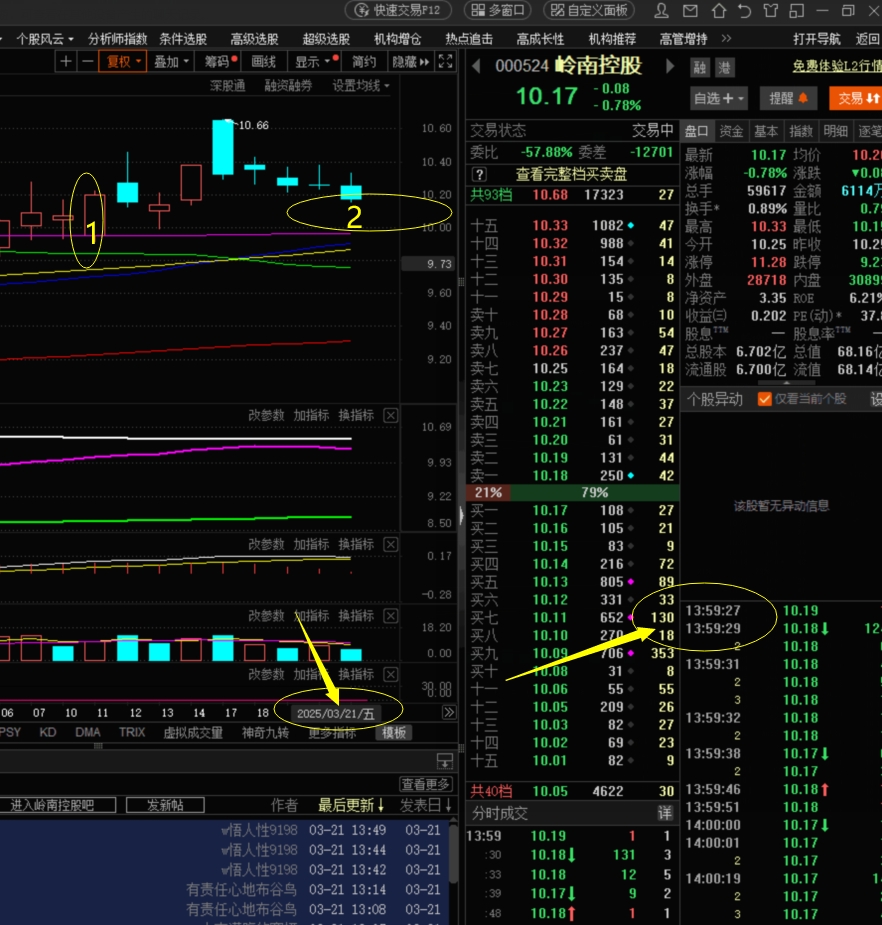Click the orange 交易 trade button
This screenshot has width=882, height=925.
point(855,98)
